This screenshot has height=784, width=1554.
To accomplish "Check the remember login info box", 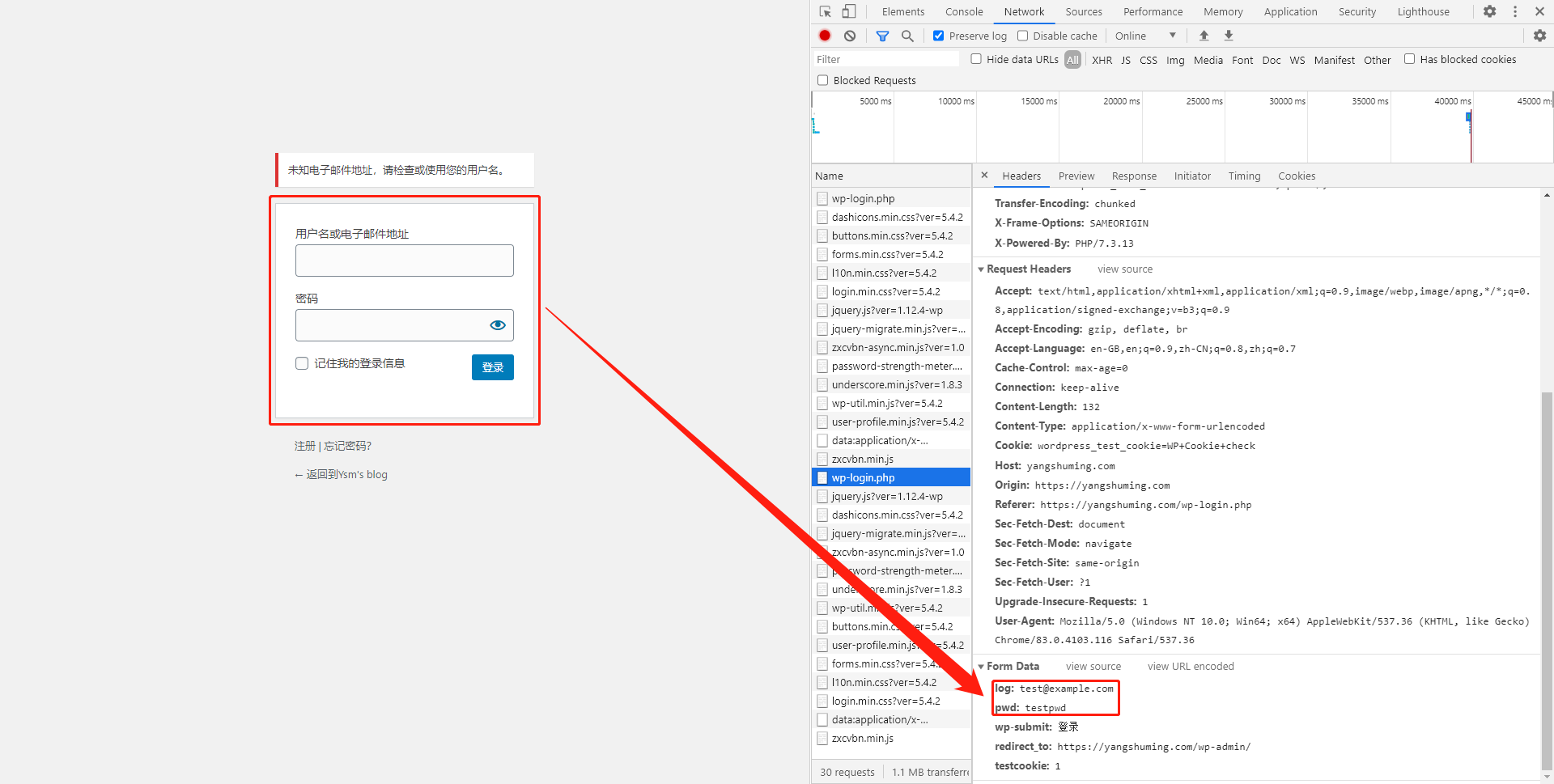I will pyautogui.click(x=302, y=363).
